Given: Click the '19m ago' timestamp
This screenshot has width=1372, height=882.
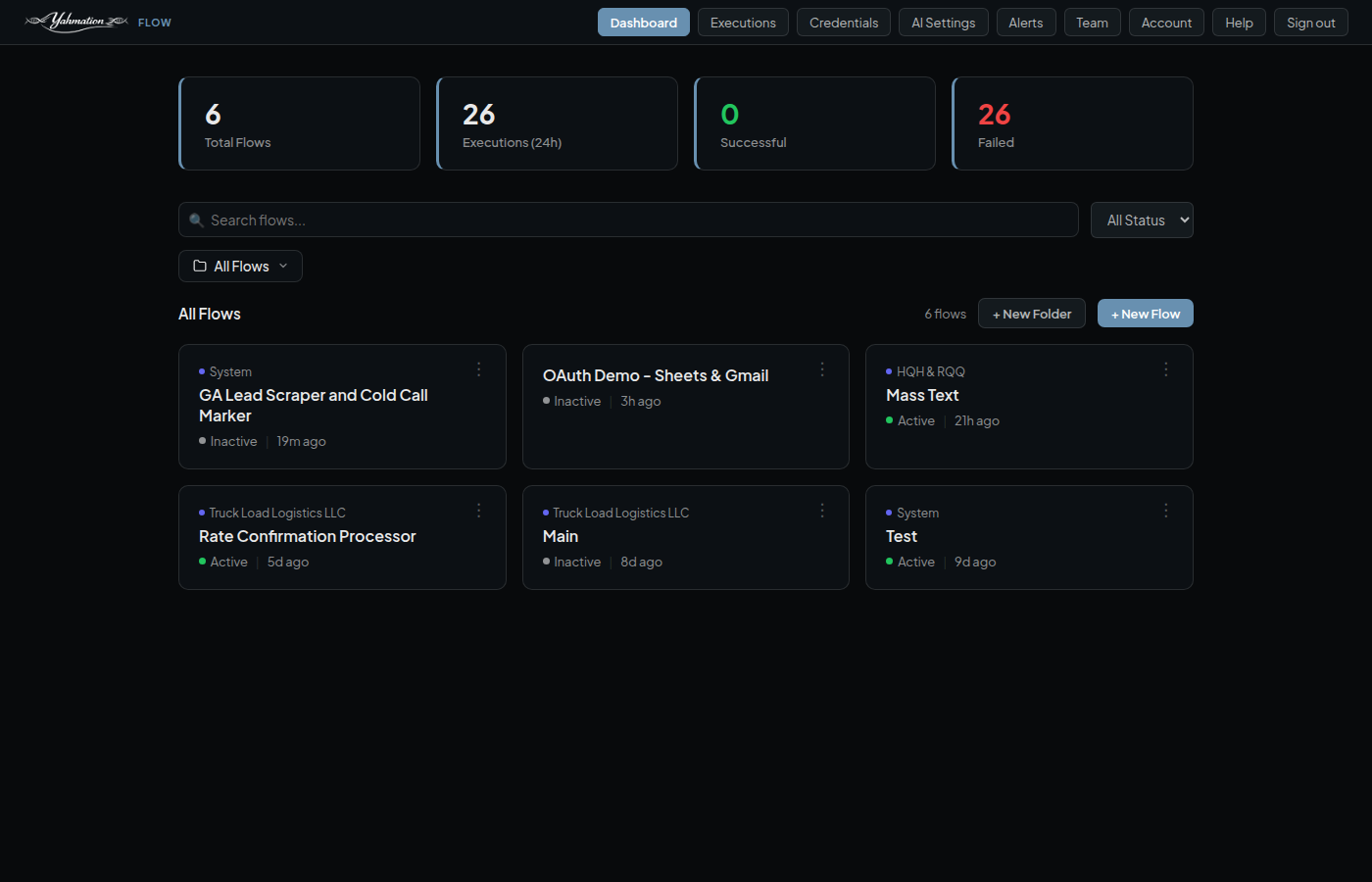Looking at the screenshot, I should click(301, 441).
